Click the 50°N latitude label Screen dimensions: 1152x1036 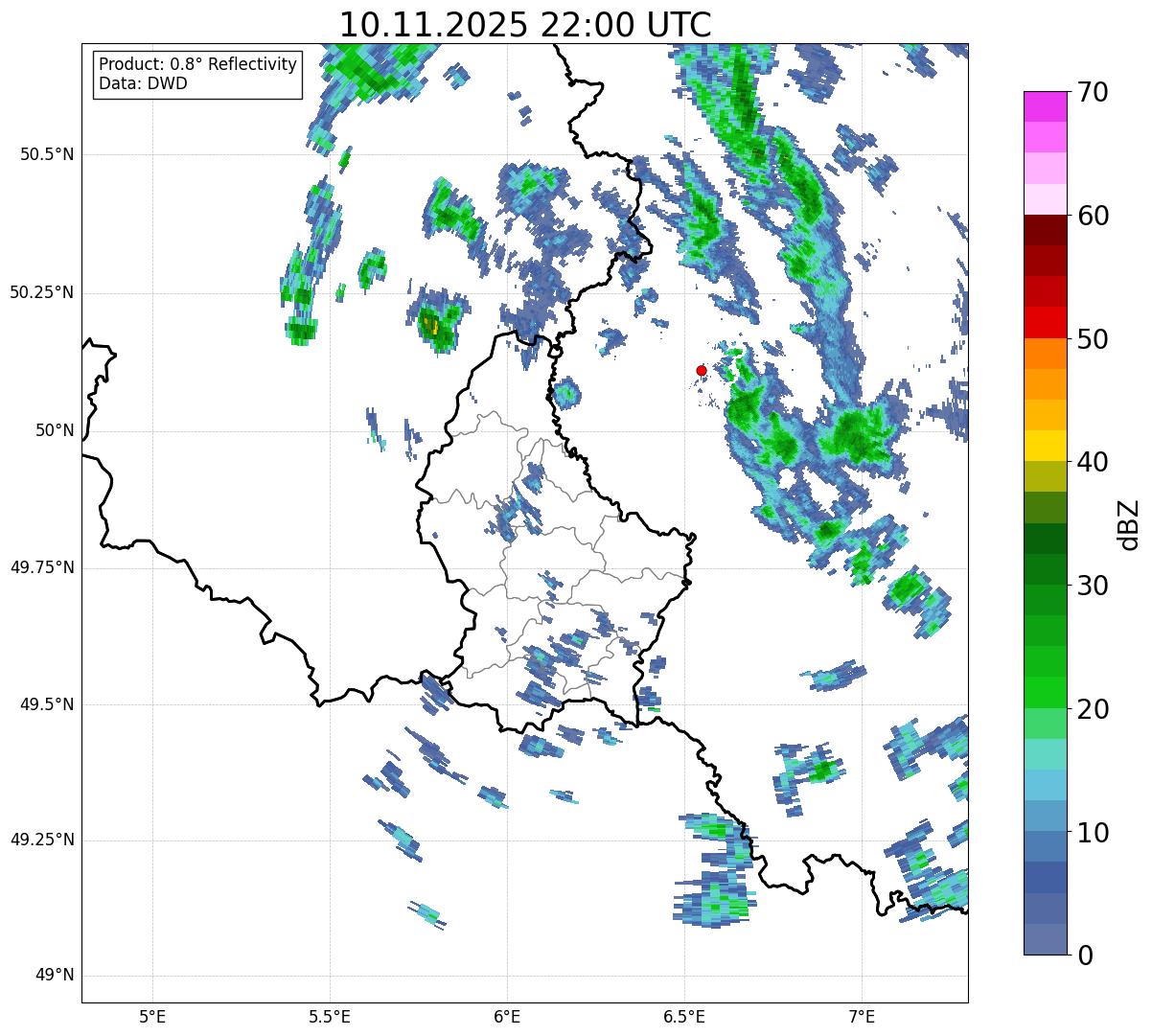coord(55,430)
